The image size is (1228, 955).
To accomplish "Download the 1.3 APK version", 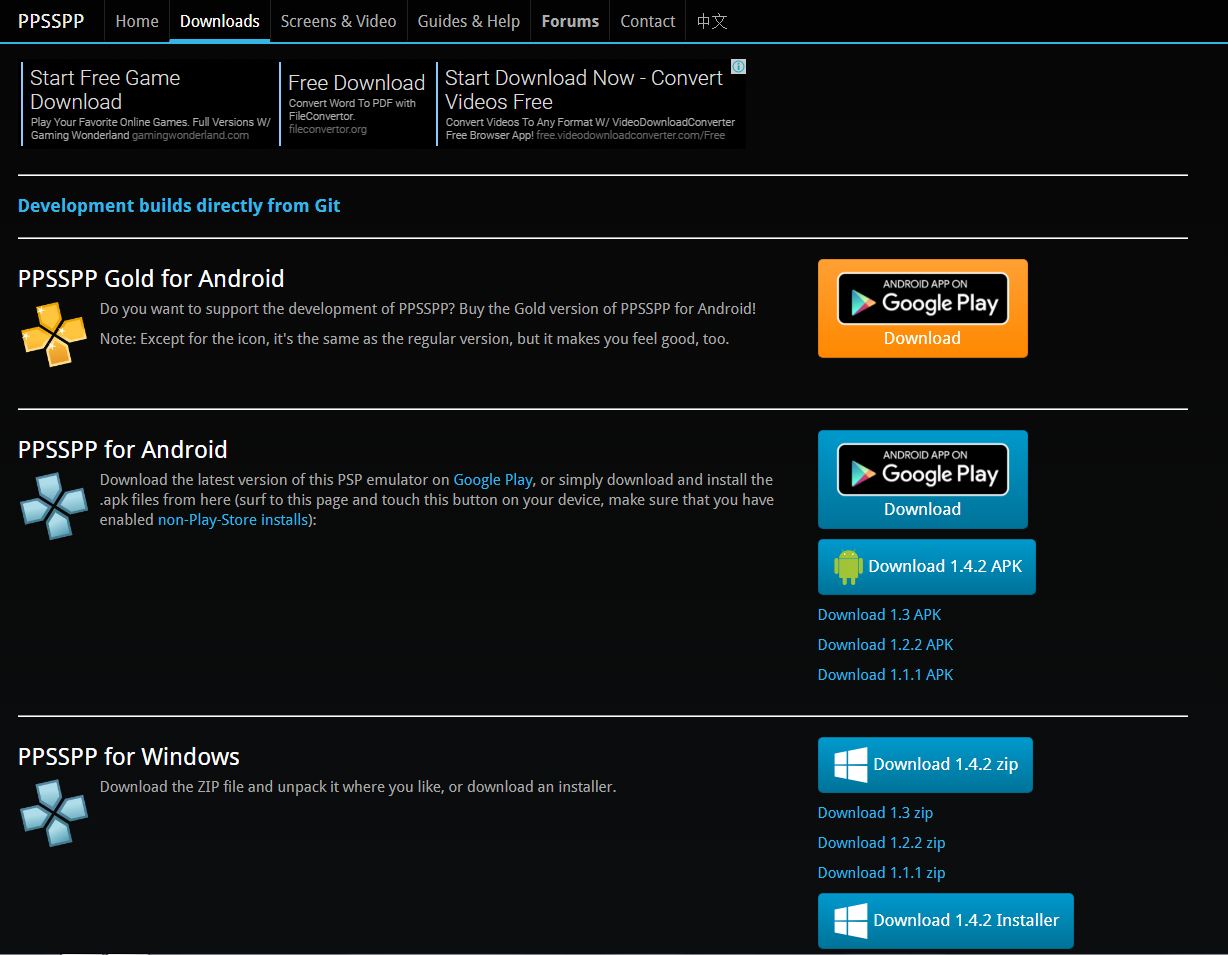I will coord(879,614).
